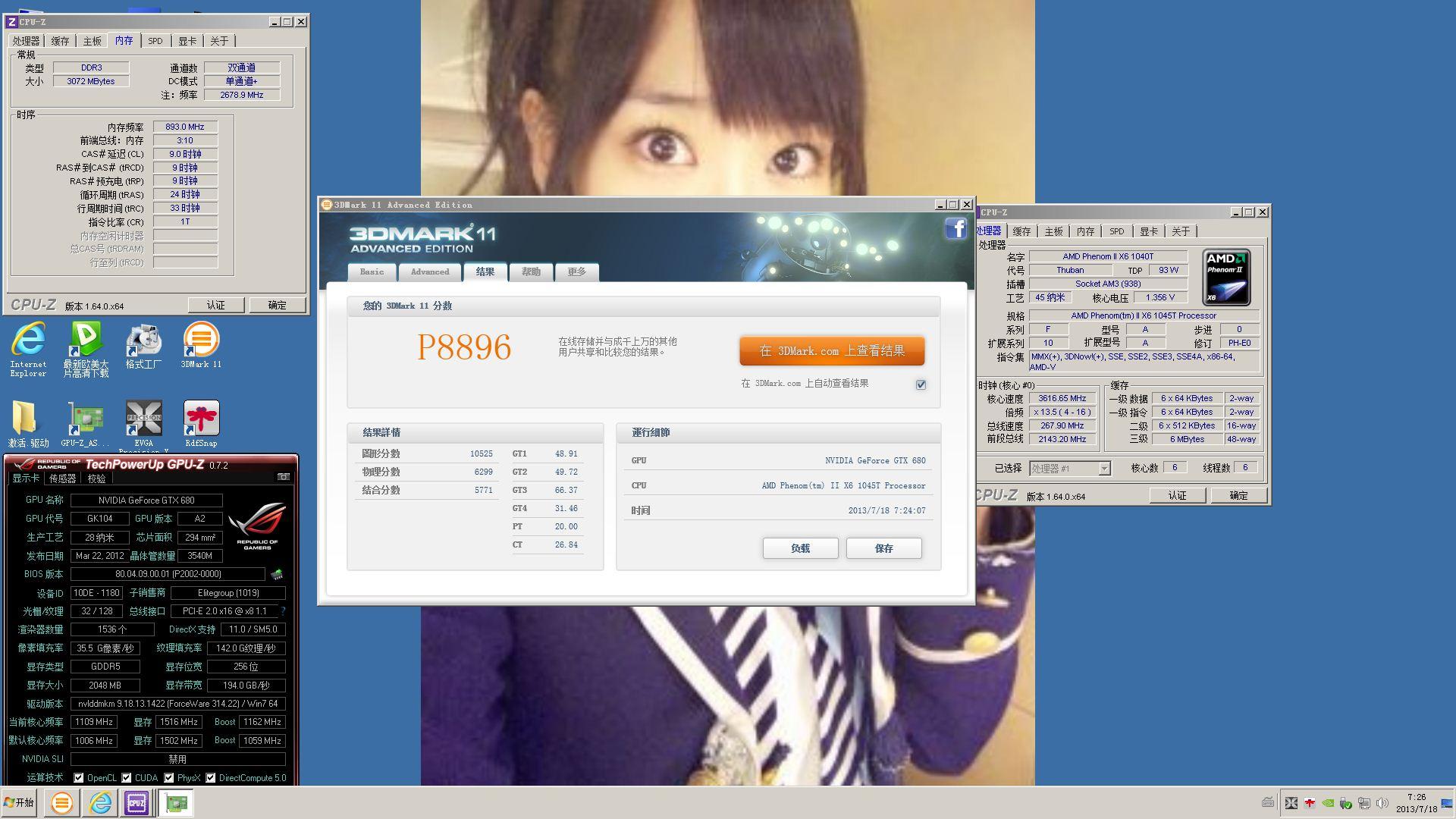Click the 物理分数 value 6299

(x=483, y=472)
